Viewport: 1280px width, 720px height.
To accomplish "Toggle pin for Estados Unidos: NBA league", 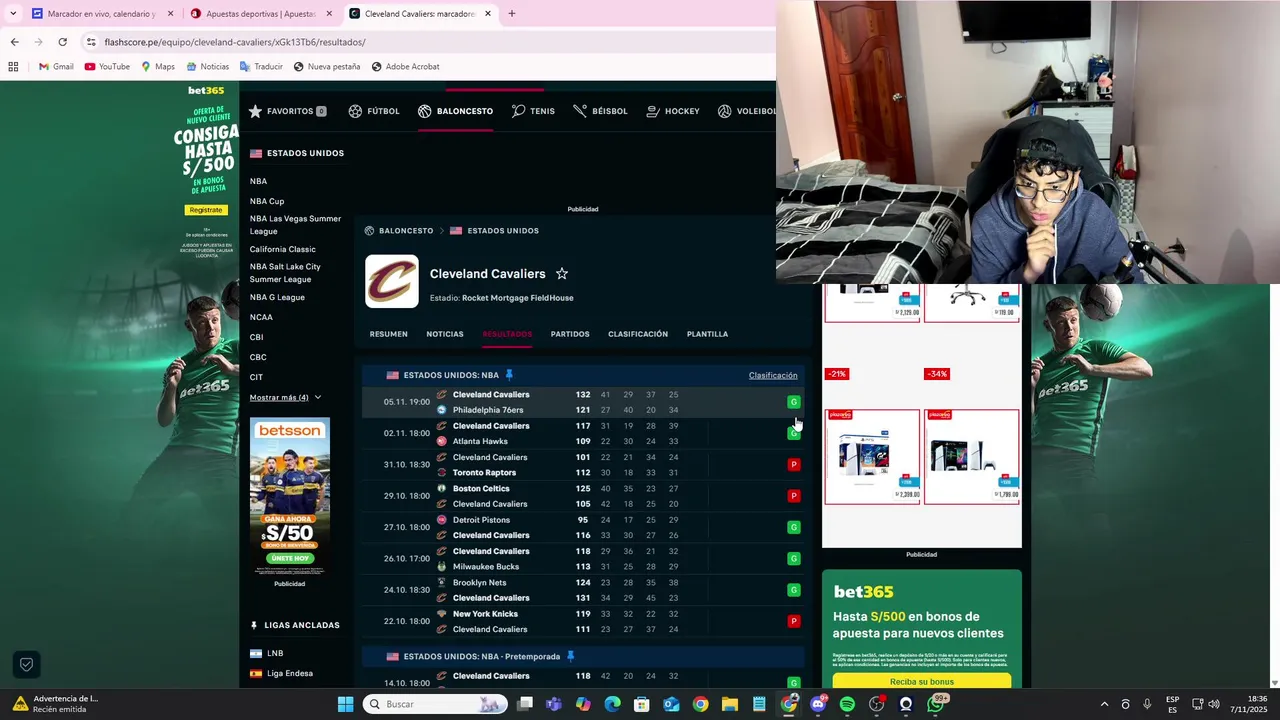I will 509,375.
